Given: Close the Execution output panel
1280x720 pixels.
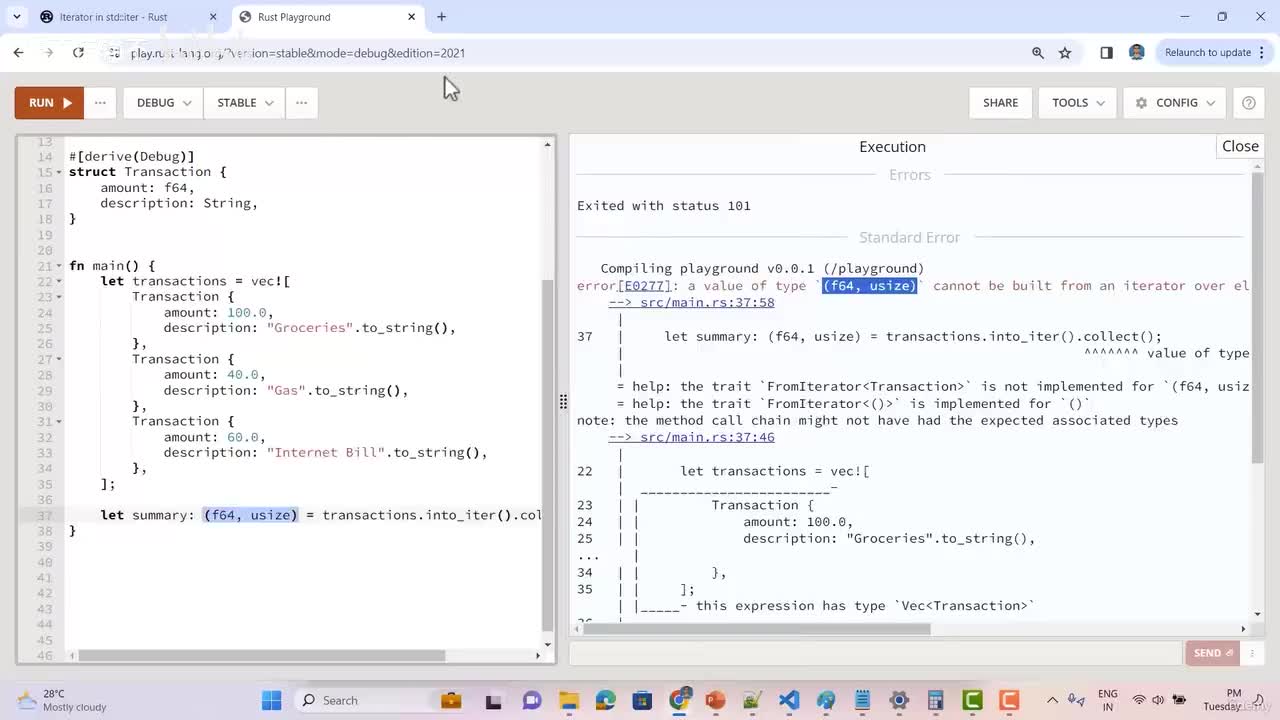Looking at the screenshot, I should click(x=1240, y=146).
